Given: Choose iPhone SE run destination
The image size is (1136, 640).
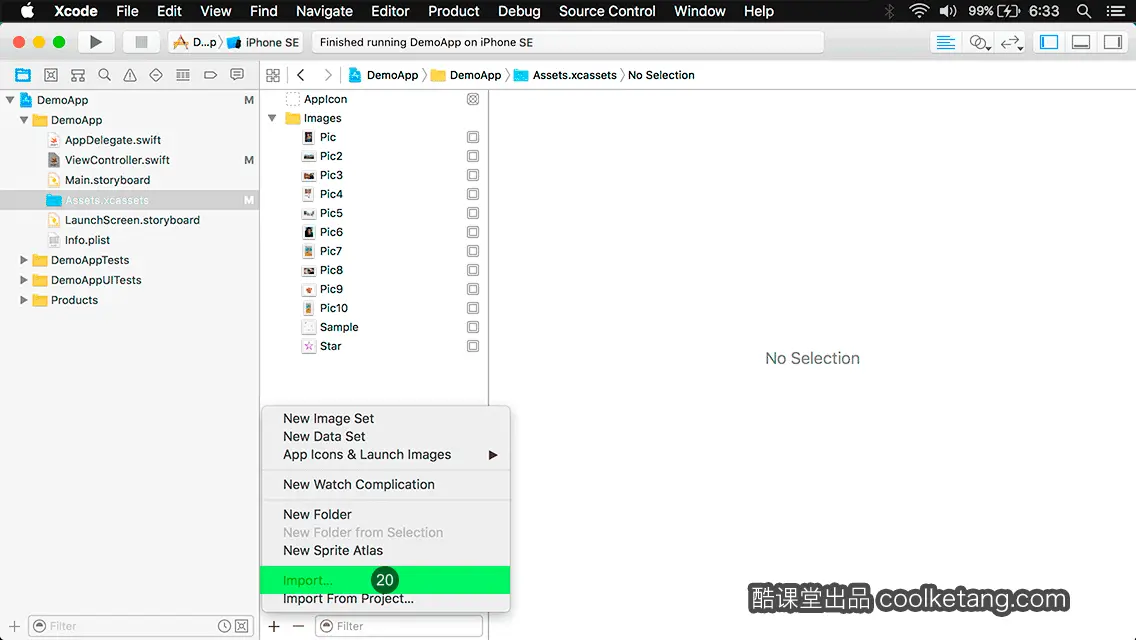Looking at the screenshot, I should coord(264,42).
